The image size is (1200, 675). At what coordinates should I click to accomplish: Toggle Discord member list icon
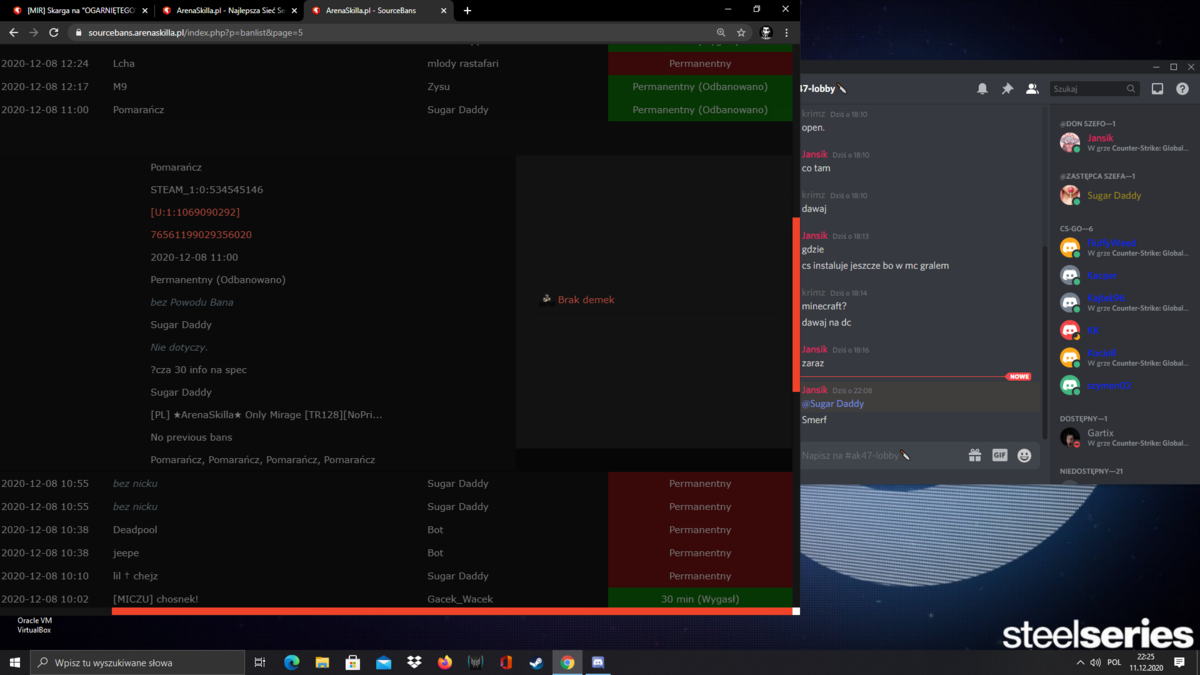(1032, 89)
